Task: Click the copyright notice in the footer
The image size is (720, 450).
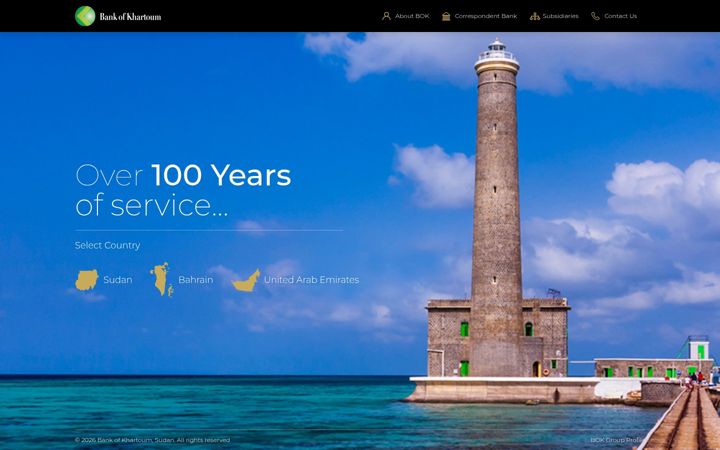Action: coord(152,440)
